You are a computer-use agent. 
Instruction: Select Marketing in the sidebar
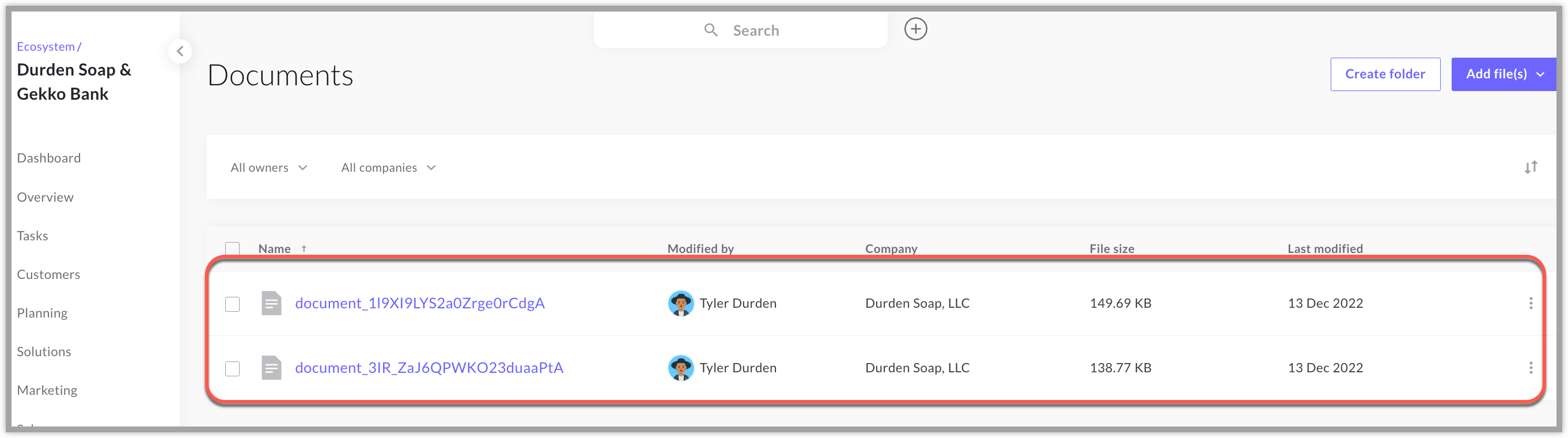click(47, 389)
